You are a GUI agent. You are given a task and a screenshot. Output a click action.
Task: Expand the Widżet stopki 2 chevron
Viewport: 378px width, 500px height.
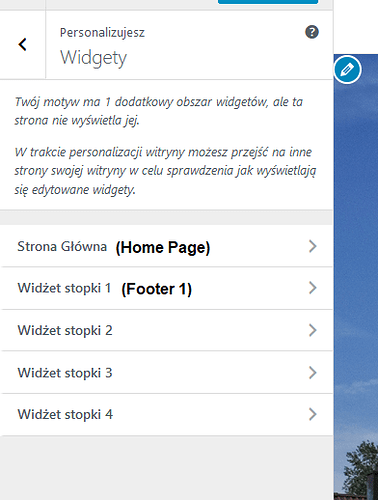tap(312, 330)
